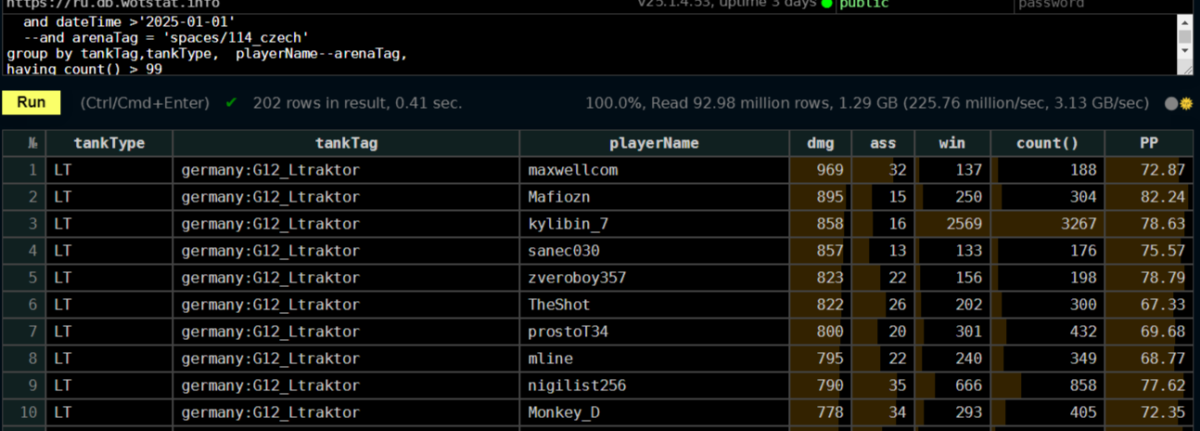This screenshot has width=1200, height=431.
Task: Select player name Mafiozn
Action: 559,197
